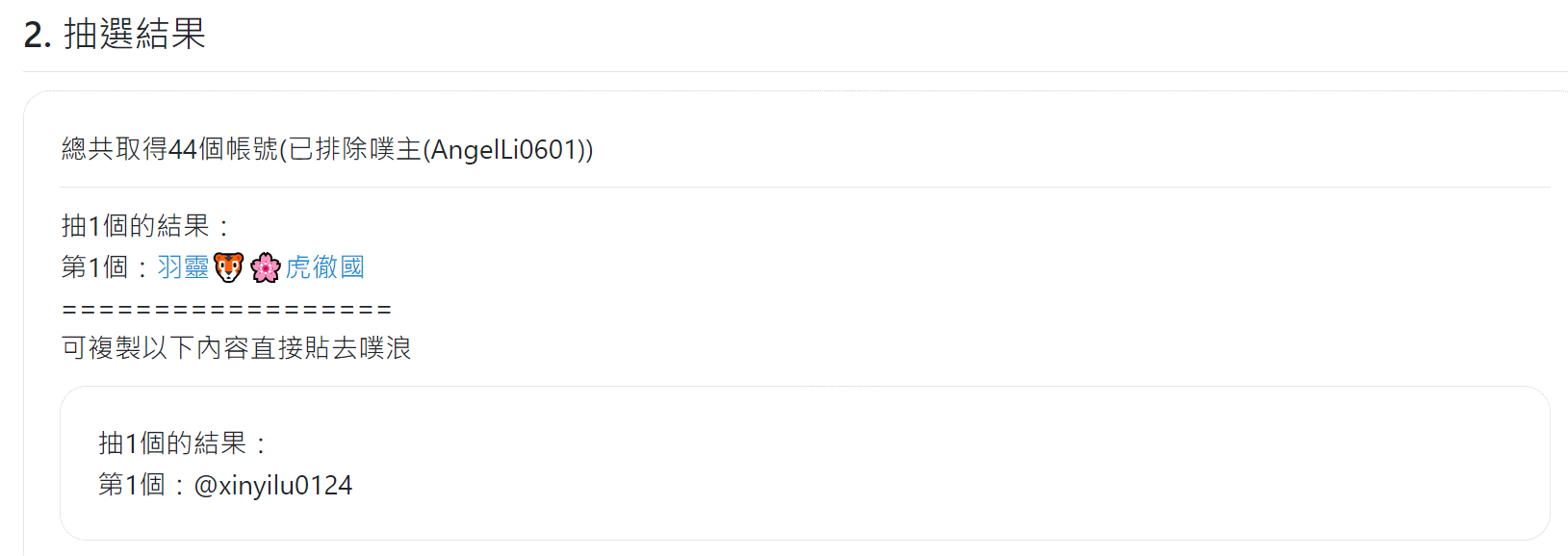Click the 已排除噗主 text
This screenshot has height=556, width=1568.
pyautogui.click(x=354, y=149)
